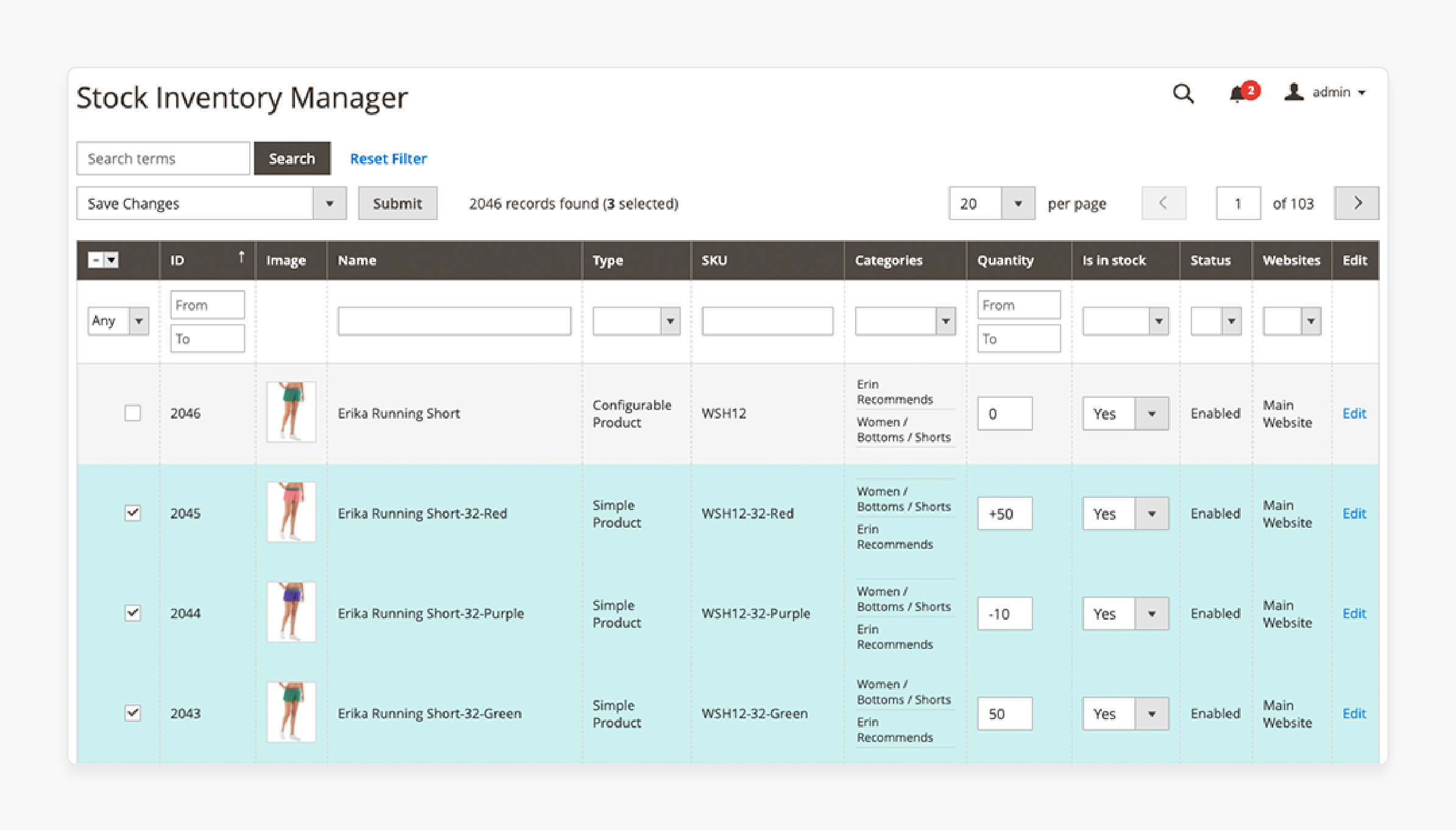Uncheck the box for product 2044
Viewport: 1456px width, 830px height.
click(132, 613)
